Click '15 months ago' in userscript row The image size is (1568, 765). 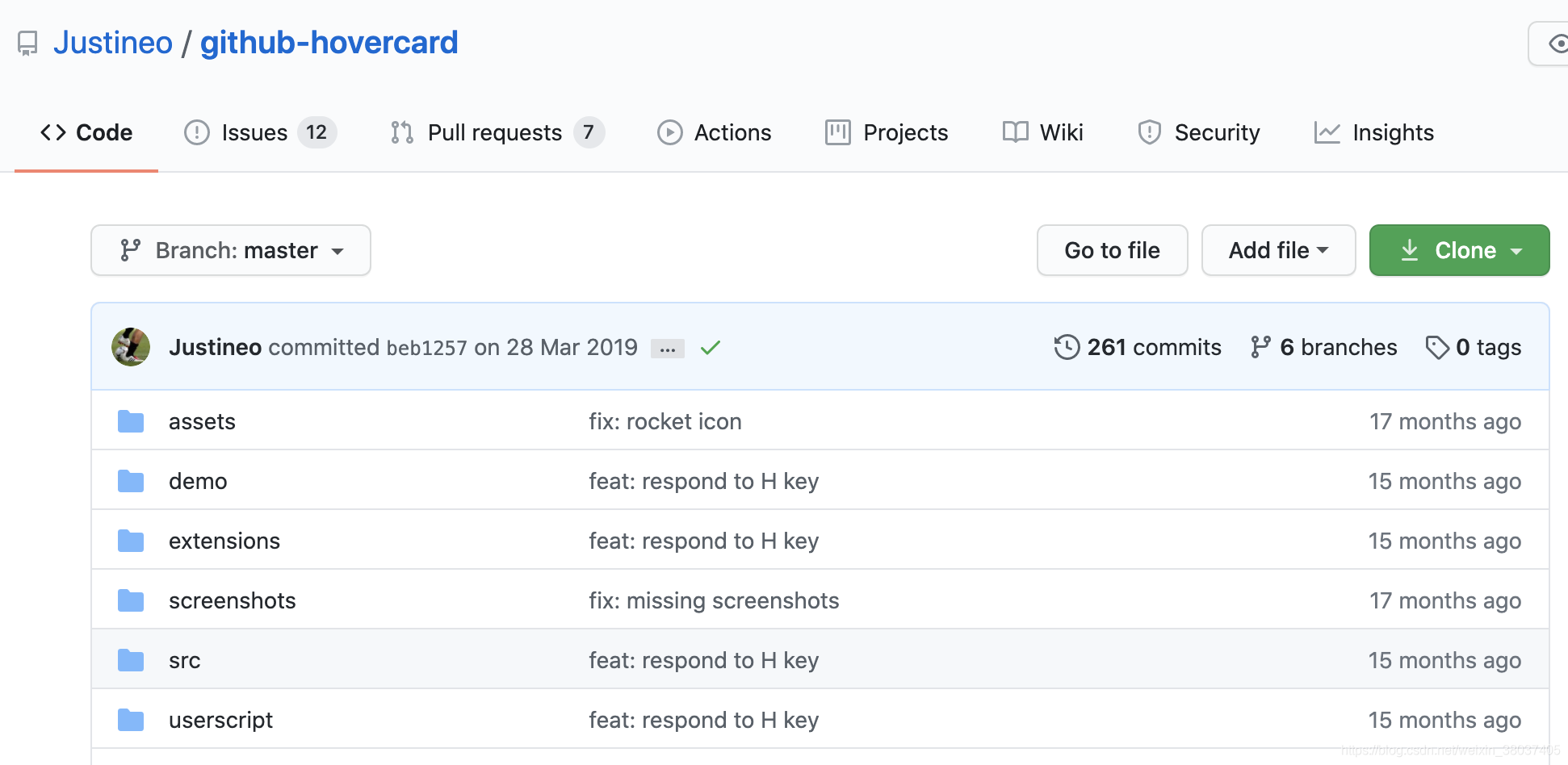tap(1445, 720)
